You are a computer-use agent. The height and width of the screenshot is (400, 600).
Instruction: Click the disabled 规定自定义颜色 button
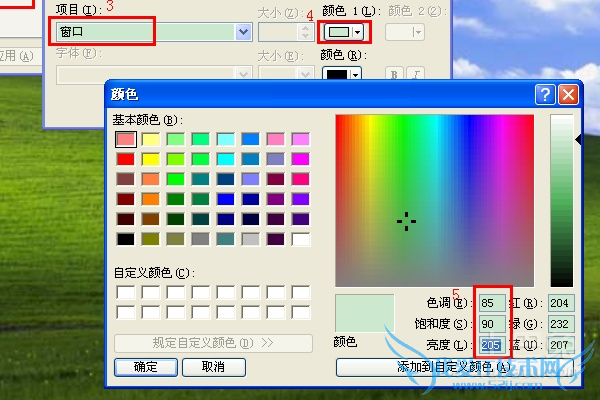pyautogui.click(x=213, y=343)
